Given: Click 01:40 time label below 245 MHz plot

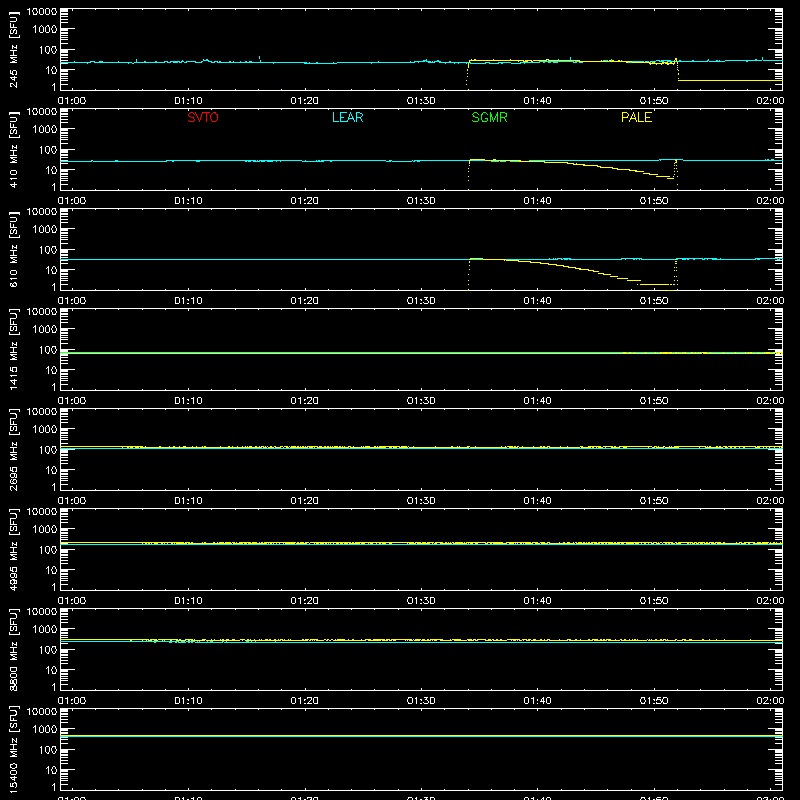Looking at the screenshot, I should [x=537, y=101].
